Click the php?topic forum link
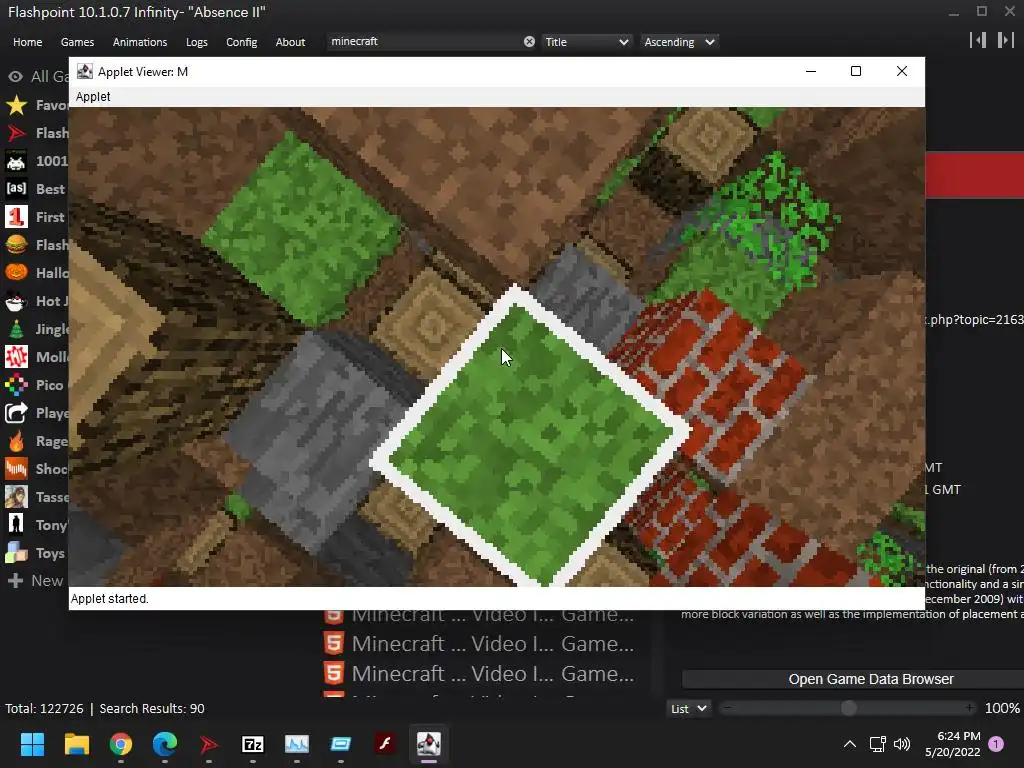 click(x=974, y=319)
